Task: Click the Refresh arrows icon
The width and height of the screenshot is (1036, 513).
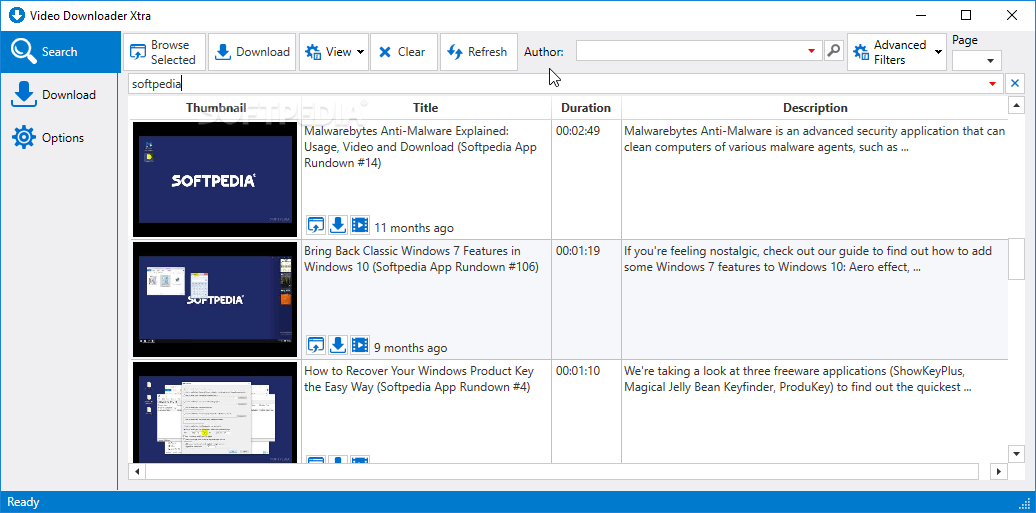Action: (x=455, y=52)
